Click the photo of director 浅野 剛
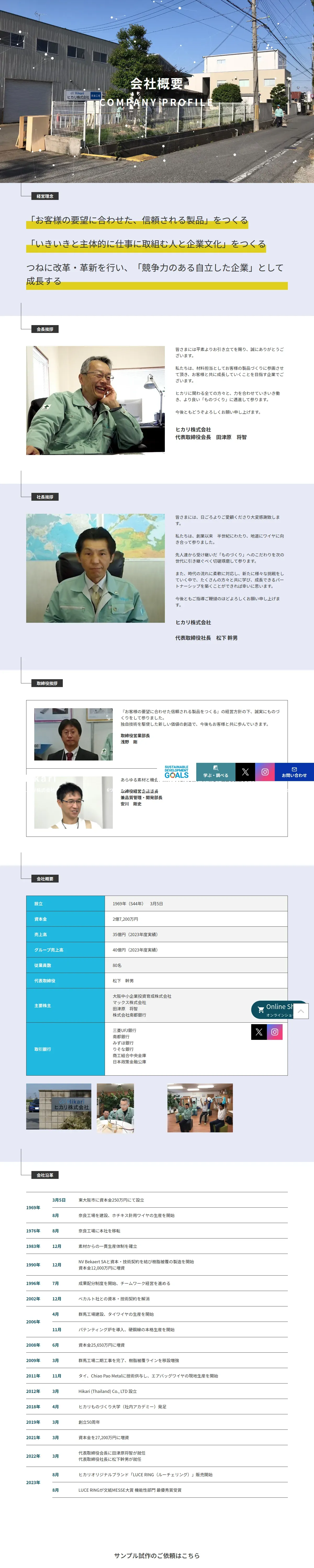Screen dimensions: 314x1568 tap(73, 734)
